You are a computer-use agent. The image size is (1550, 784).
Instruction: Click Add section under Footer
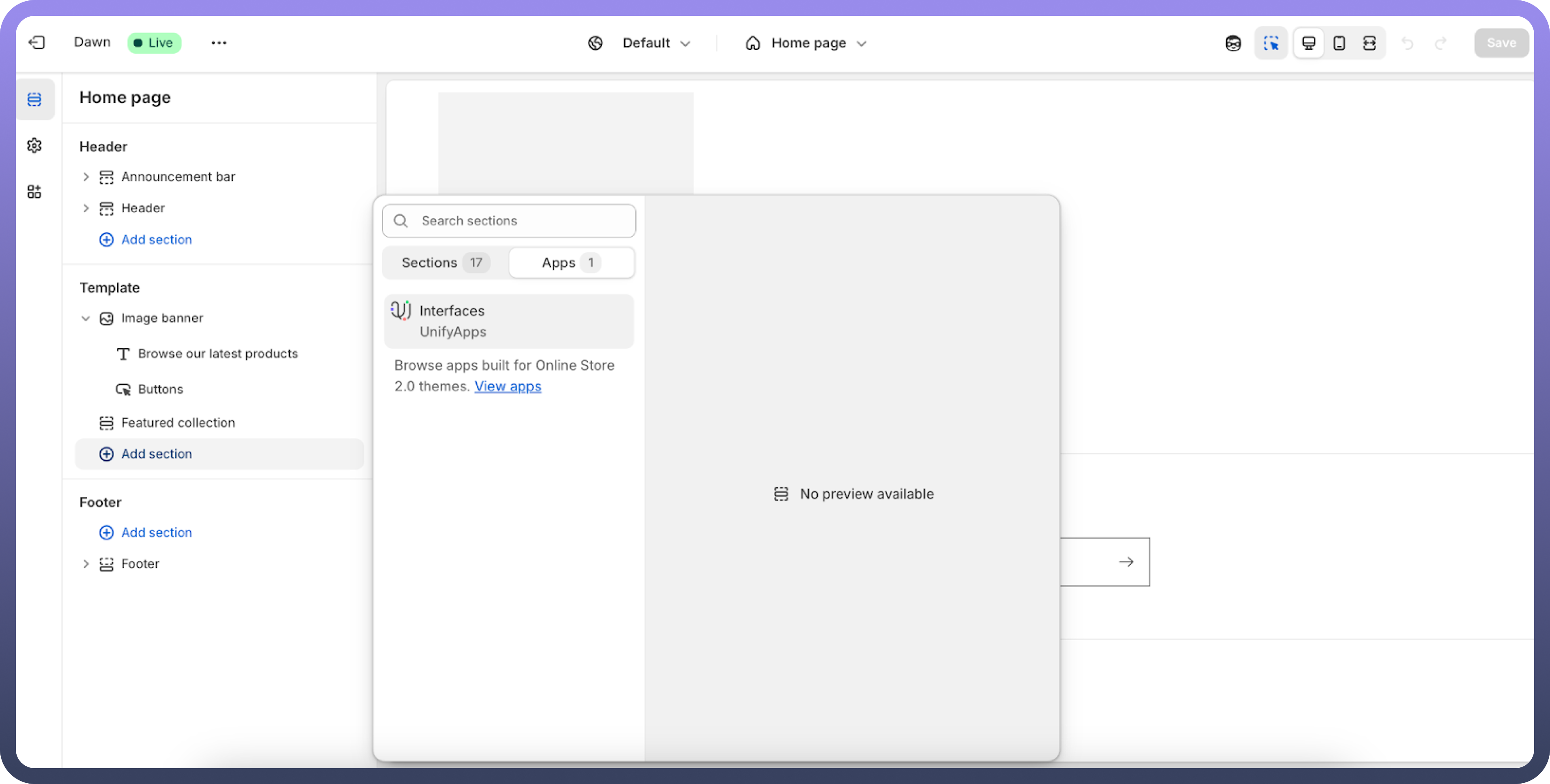click(156, 532)
